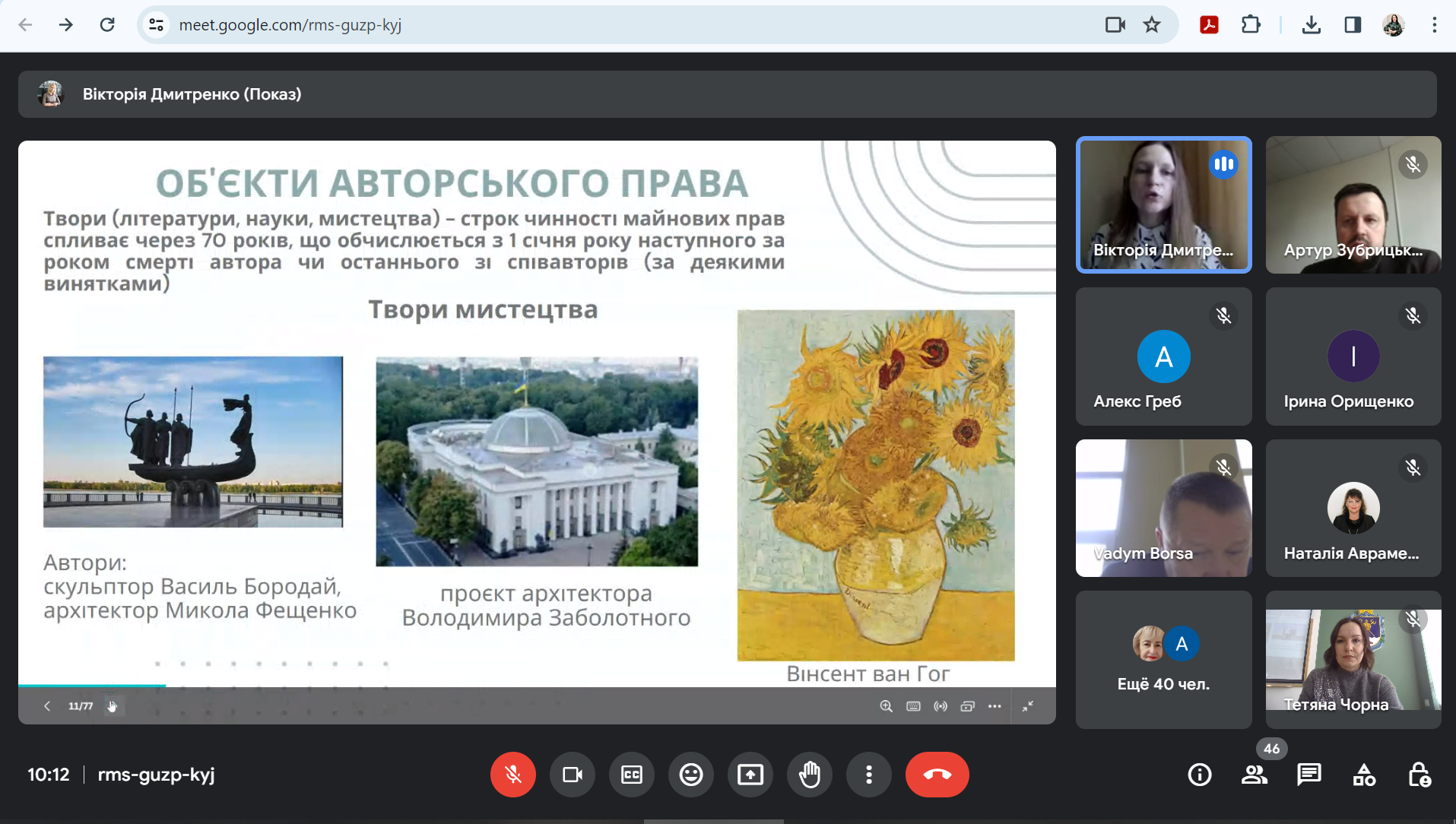Click the sunflowers painting on slide
This screenshot has width=1456, height=824.
point(876,485)
